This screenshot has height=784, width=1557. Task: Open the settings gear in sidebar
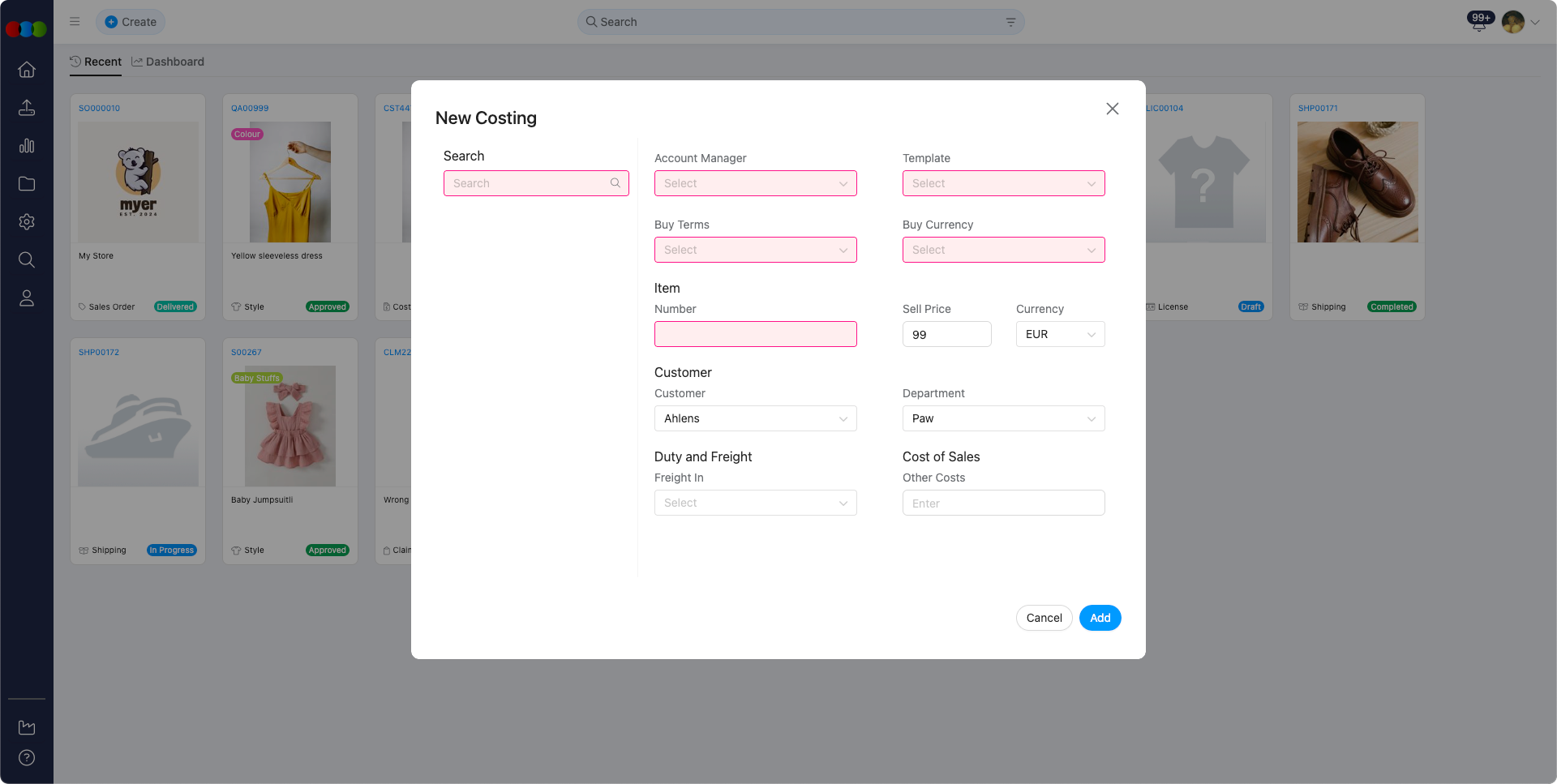(27, 222)
